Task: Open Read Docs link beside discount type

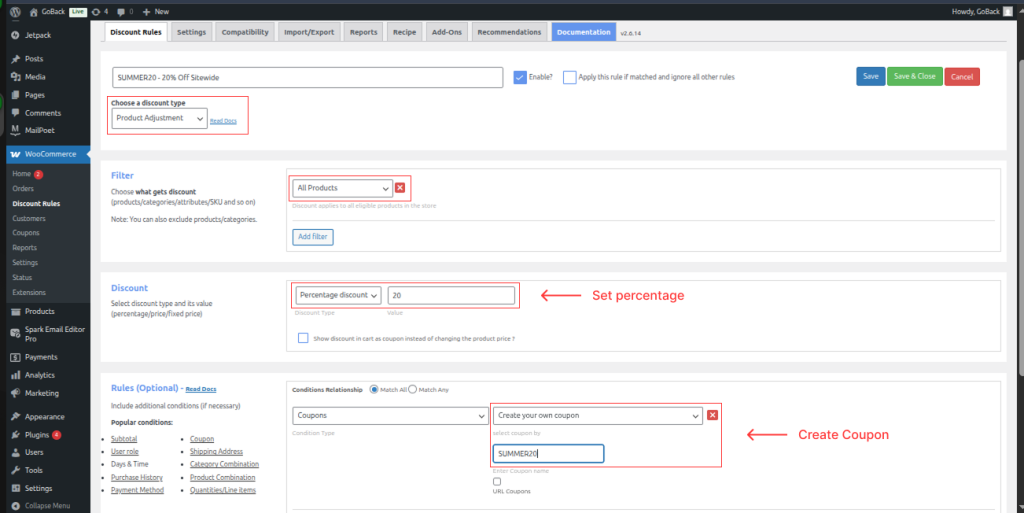Action: (223, 121)
